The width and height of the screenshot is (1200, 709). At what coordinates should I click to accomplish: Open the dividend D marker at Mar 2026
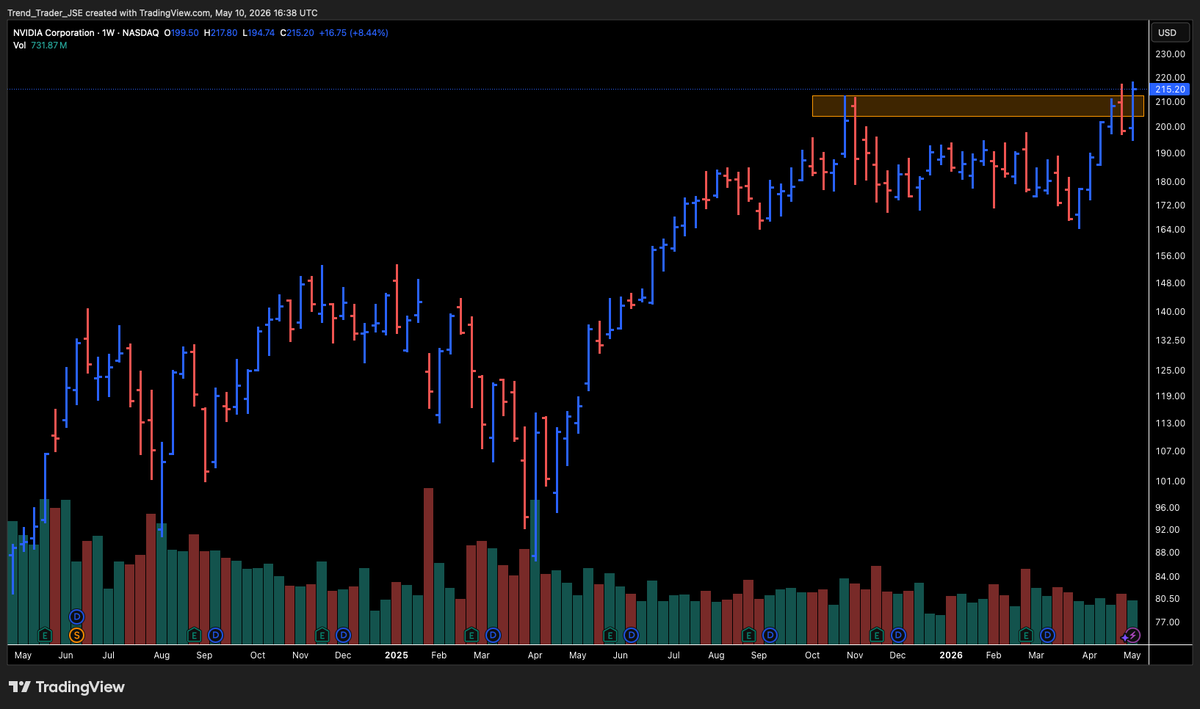click(1048, 634)
